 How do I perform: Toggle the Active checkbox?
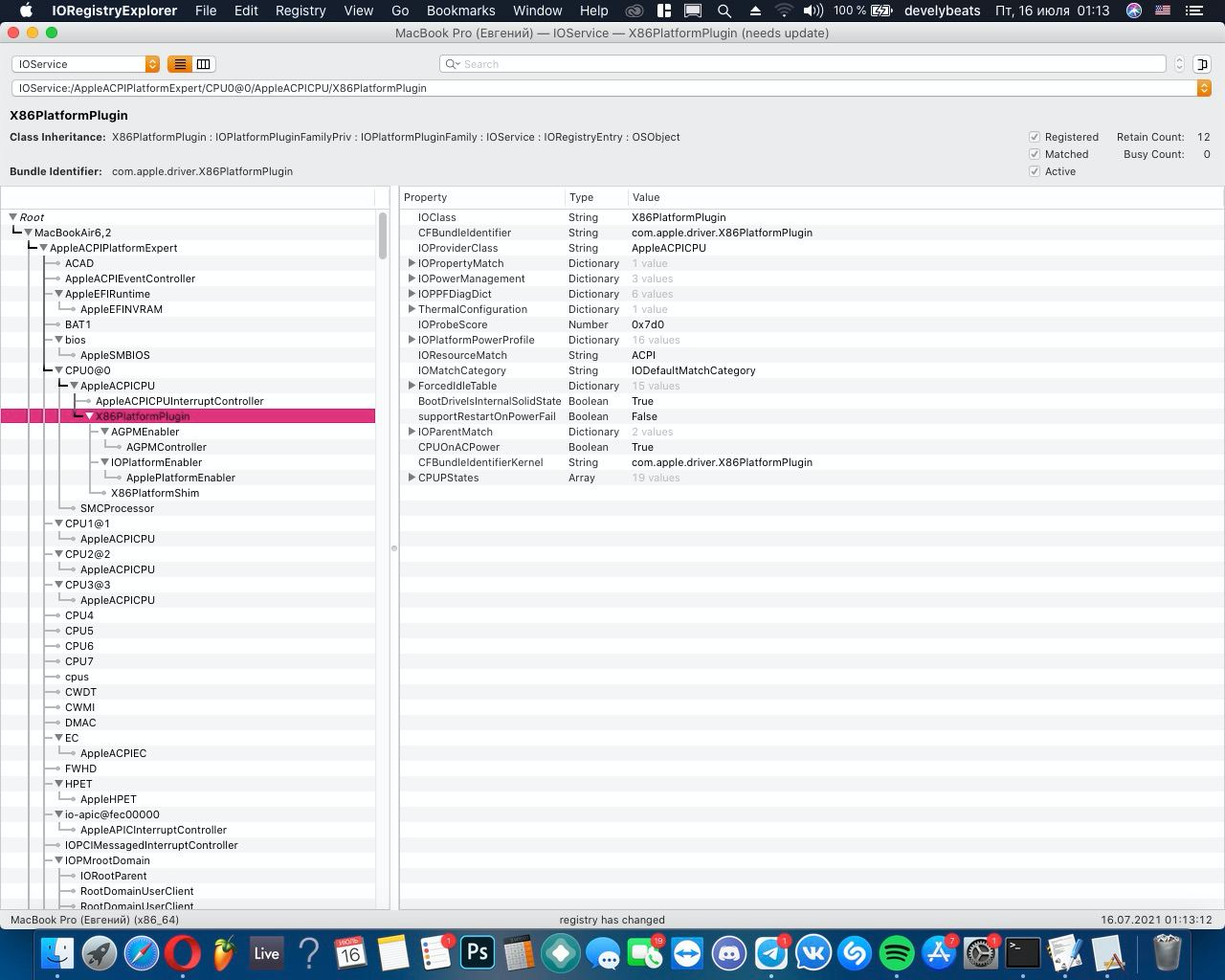tap(1035, 171)
